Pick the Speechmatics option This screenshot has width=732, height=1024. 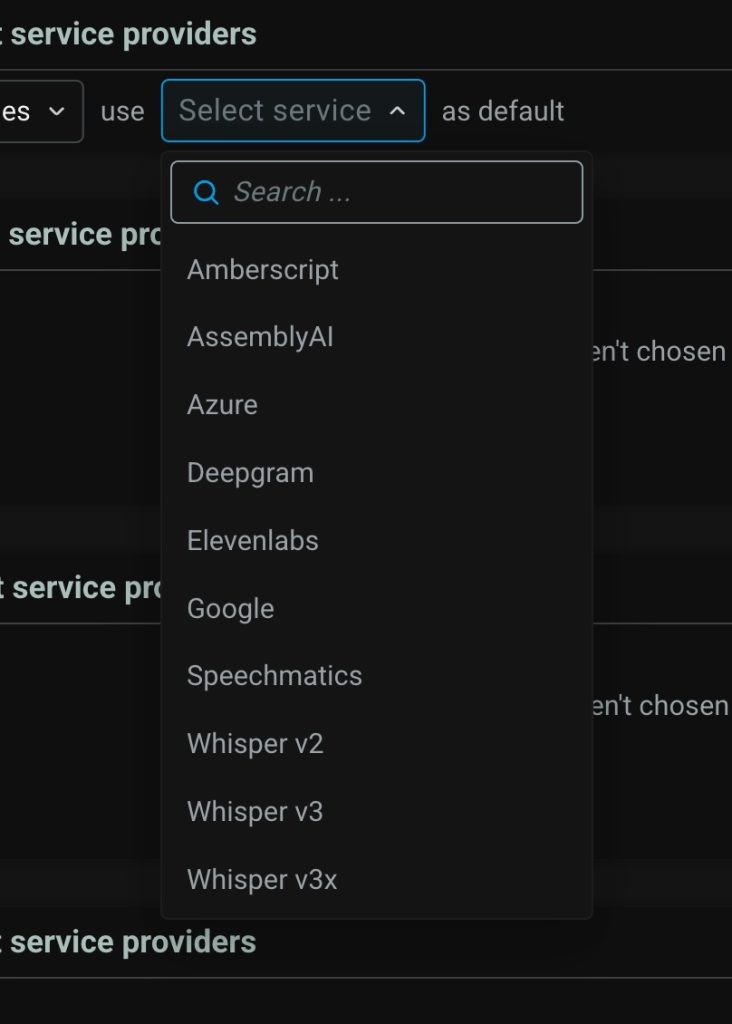(274, 676)
